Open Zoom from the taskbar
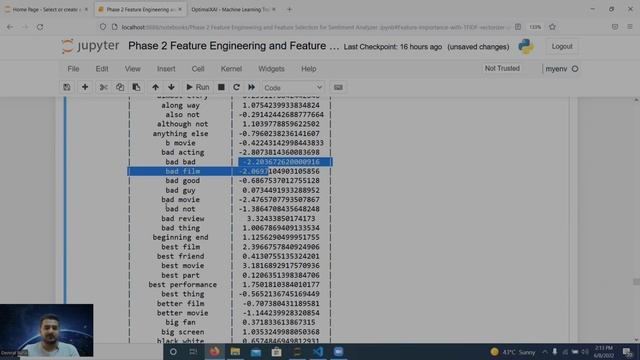 [x=338, y=351]
